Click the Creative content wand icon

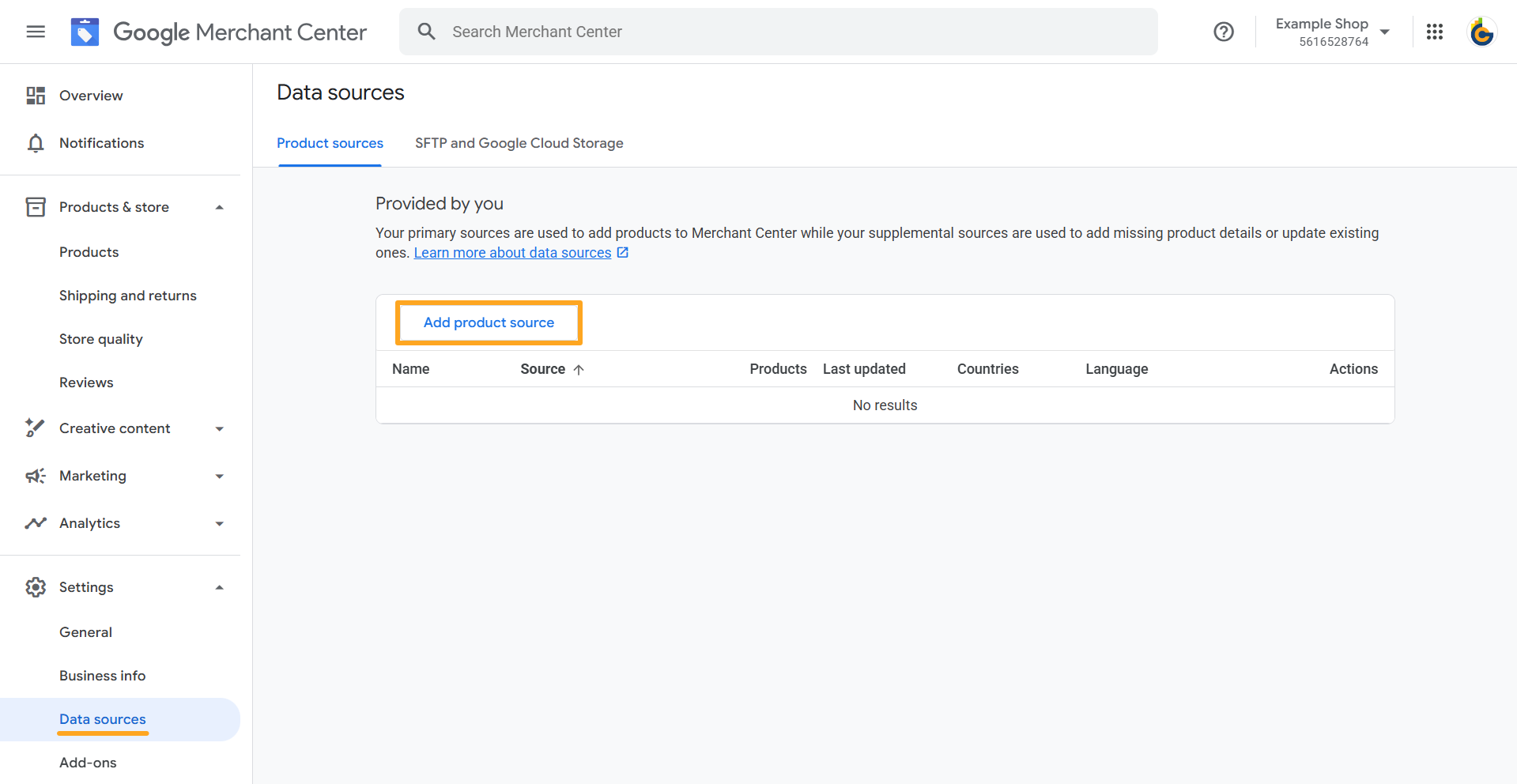[x=36, y=428]
